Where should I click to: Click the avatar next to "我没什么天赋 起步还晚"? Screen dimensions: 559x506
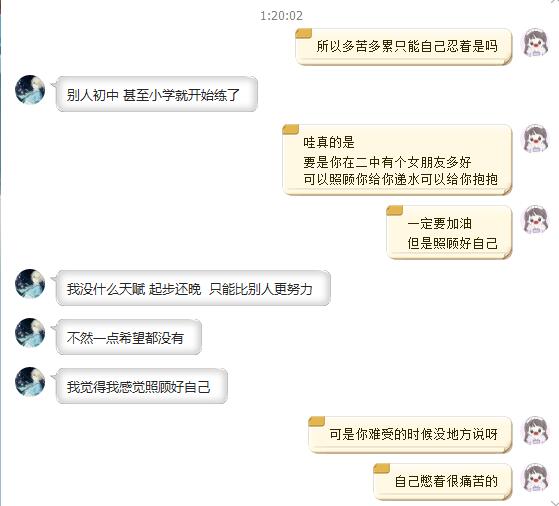[30, 283]
